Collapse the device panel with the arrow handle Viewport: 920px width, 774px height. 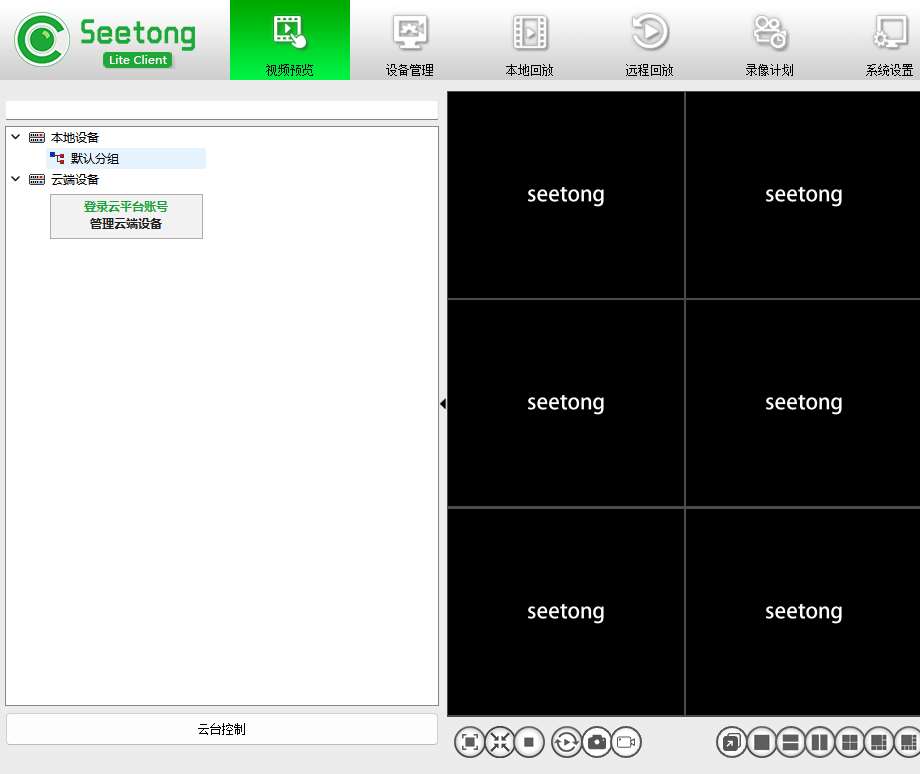(443, 404)
